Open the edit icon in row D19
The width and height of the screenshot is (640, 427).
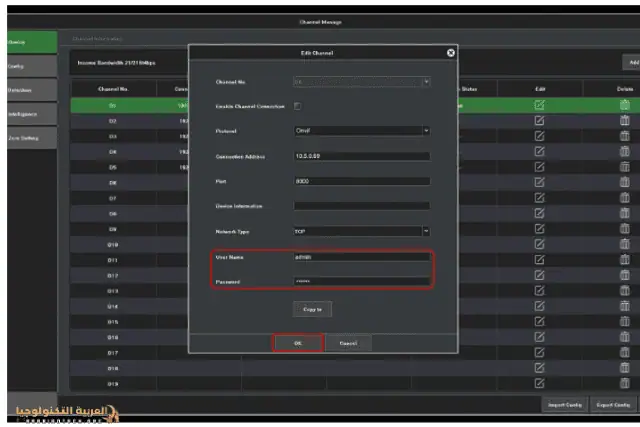click(x=539, y=383)
